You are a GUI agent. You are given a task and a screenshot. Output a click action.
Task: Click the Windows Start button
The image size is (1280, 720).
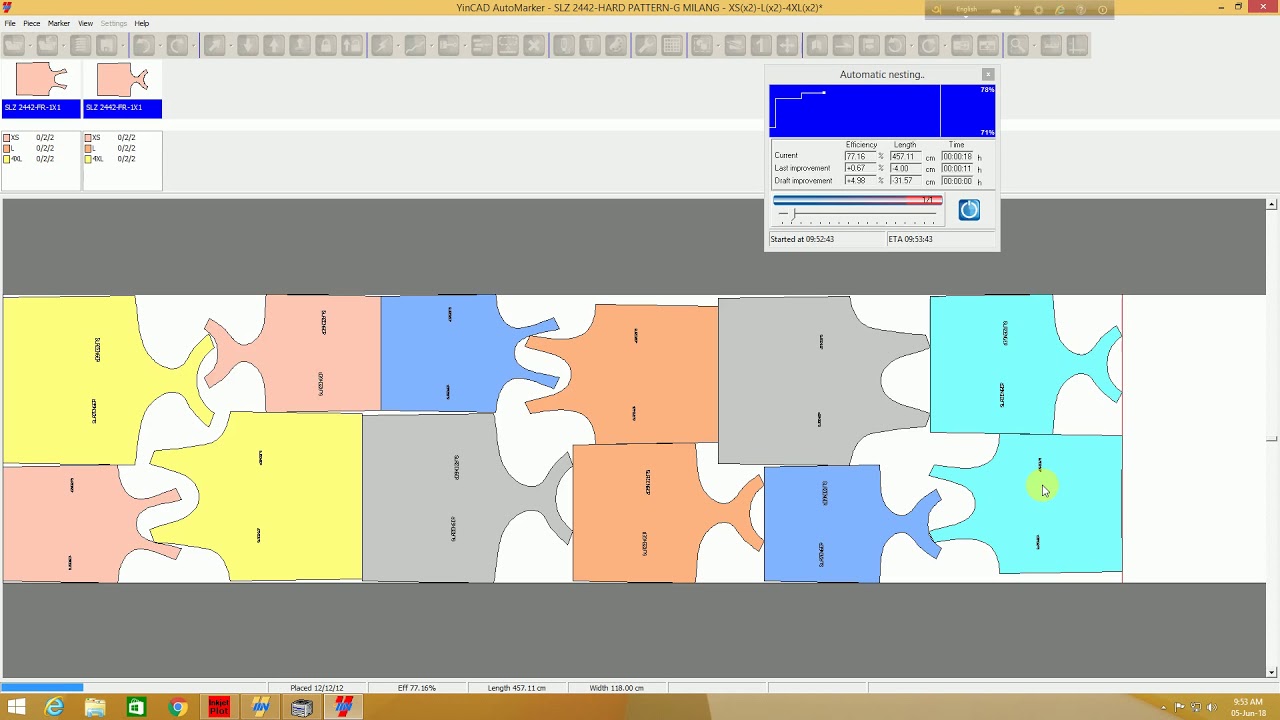click(16, 707)
